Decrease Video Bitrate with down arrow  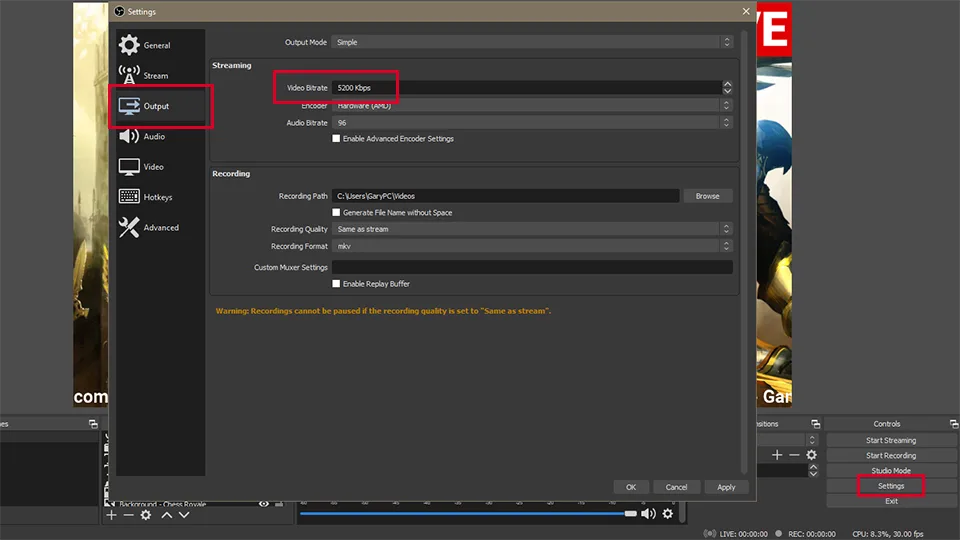click(x=727, y=91)
